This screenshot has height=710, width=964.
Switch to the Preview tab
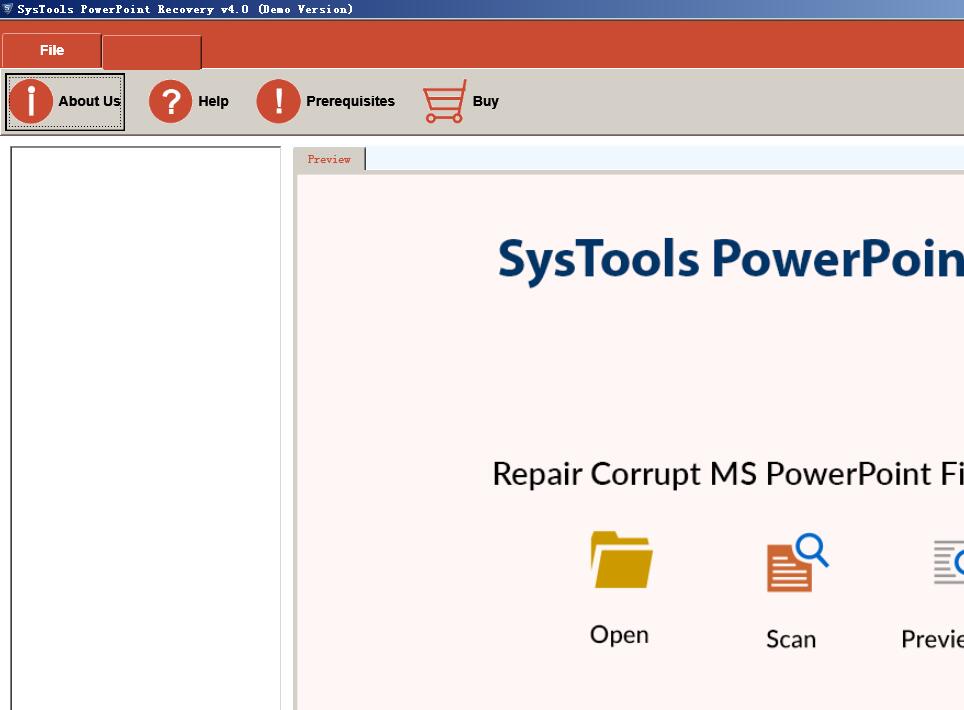click(x=329, y=159)
